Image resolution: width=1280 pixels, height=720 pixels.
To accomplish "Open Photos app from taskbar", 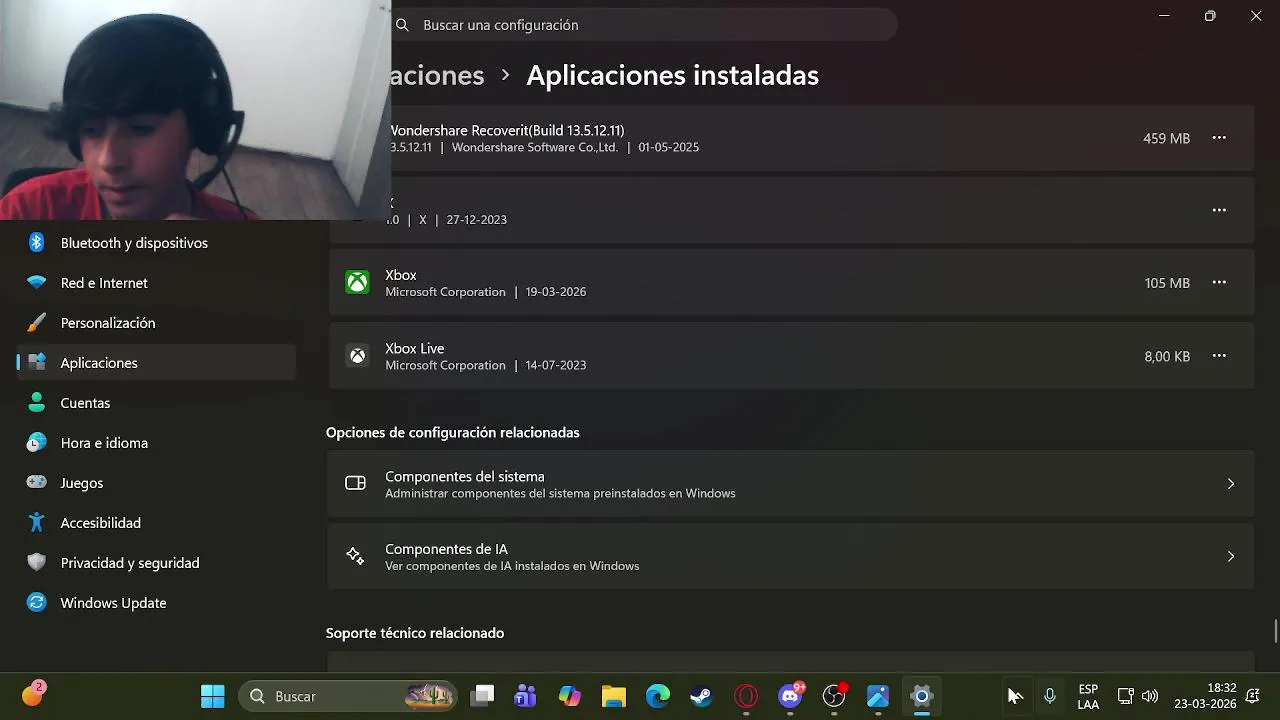I will coord(878,696).
